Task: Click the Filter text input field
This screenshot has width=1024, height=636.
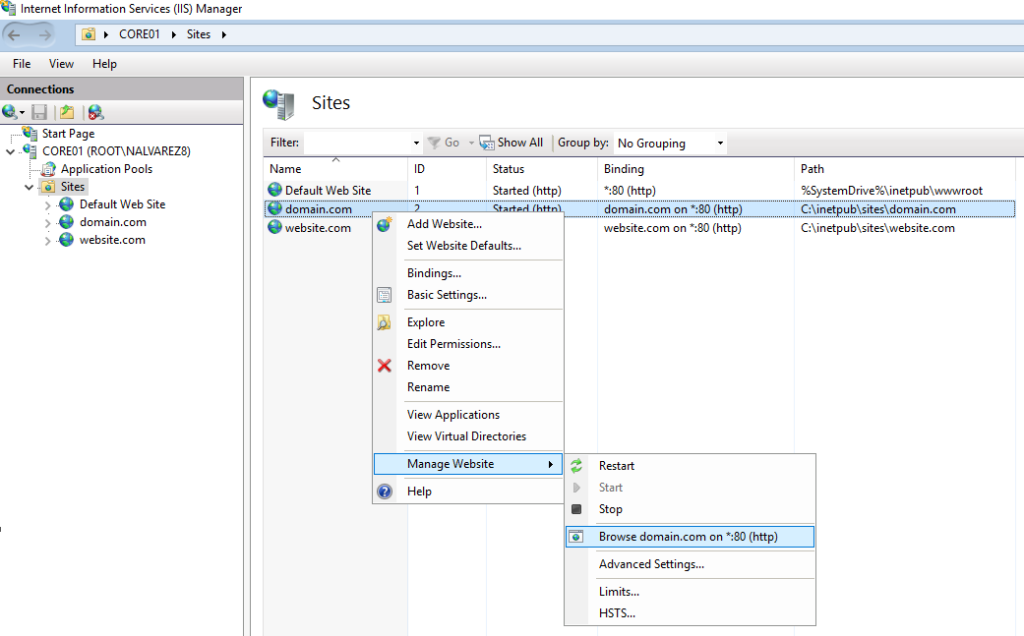Action: 358,143
